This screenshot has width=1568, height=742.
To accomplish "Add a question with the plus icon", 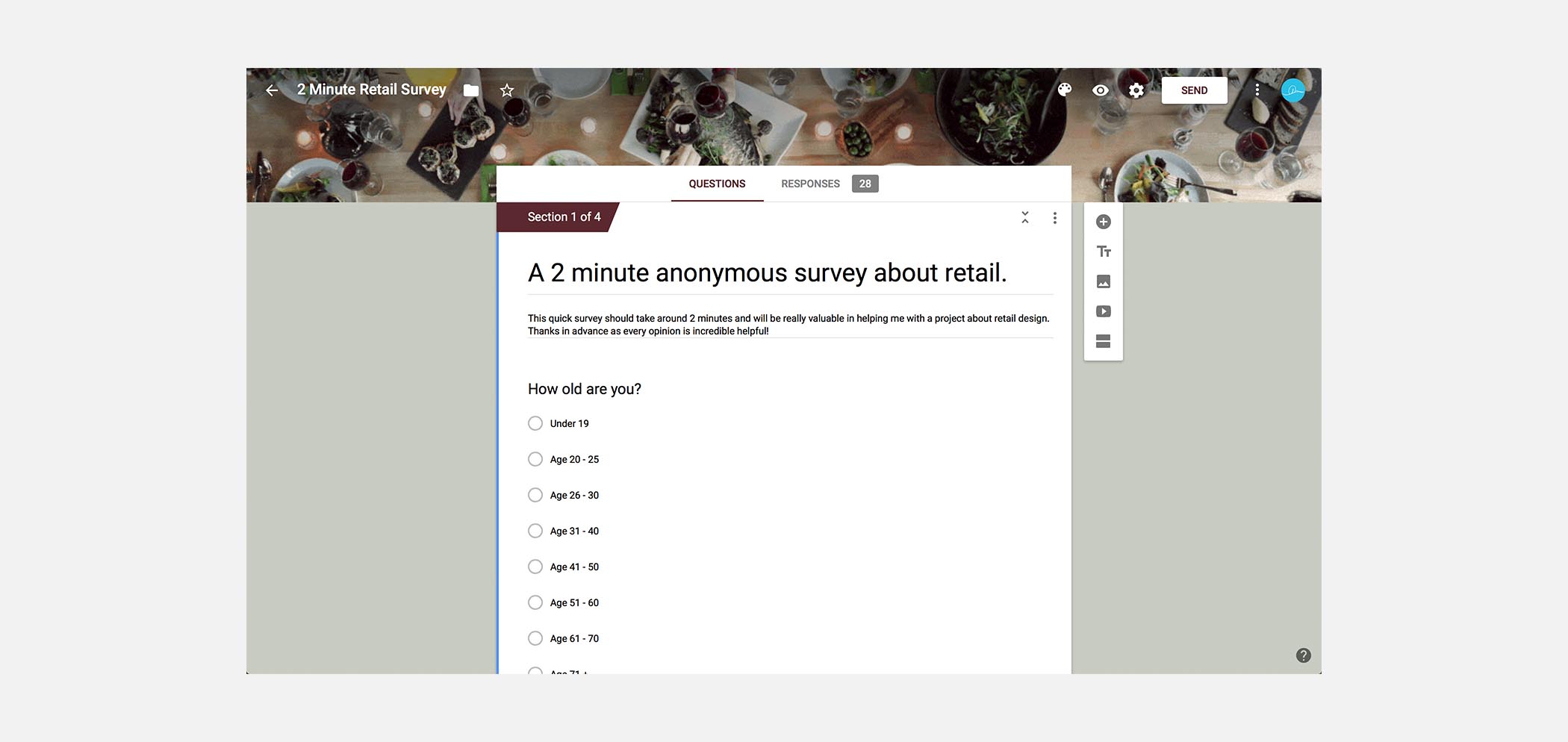I will tap(1104, 222).
